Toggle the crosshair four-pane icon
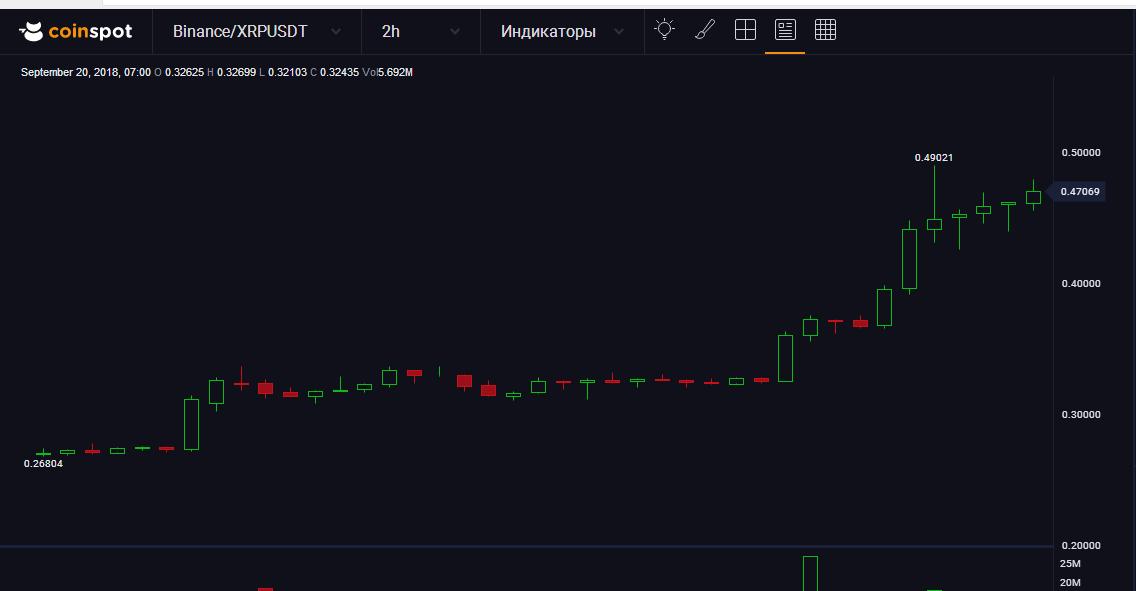Image resolution: width=1136 pixels, height=591 pixels. click(745, 30)
